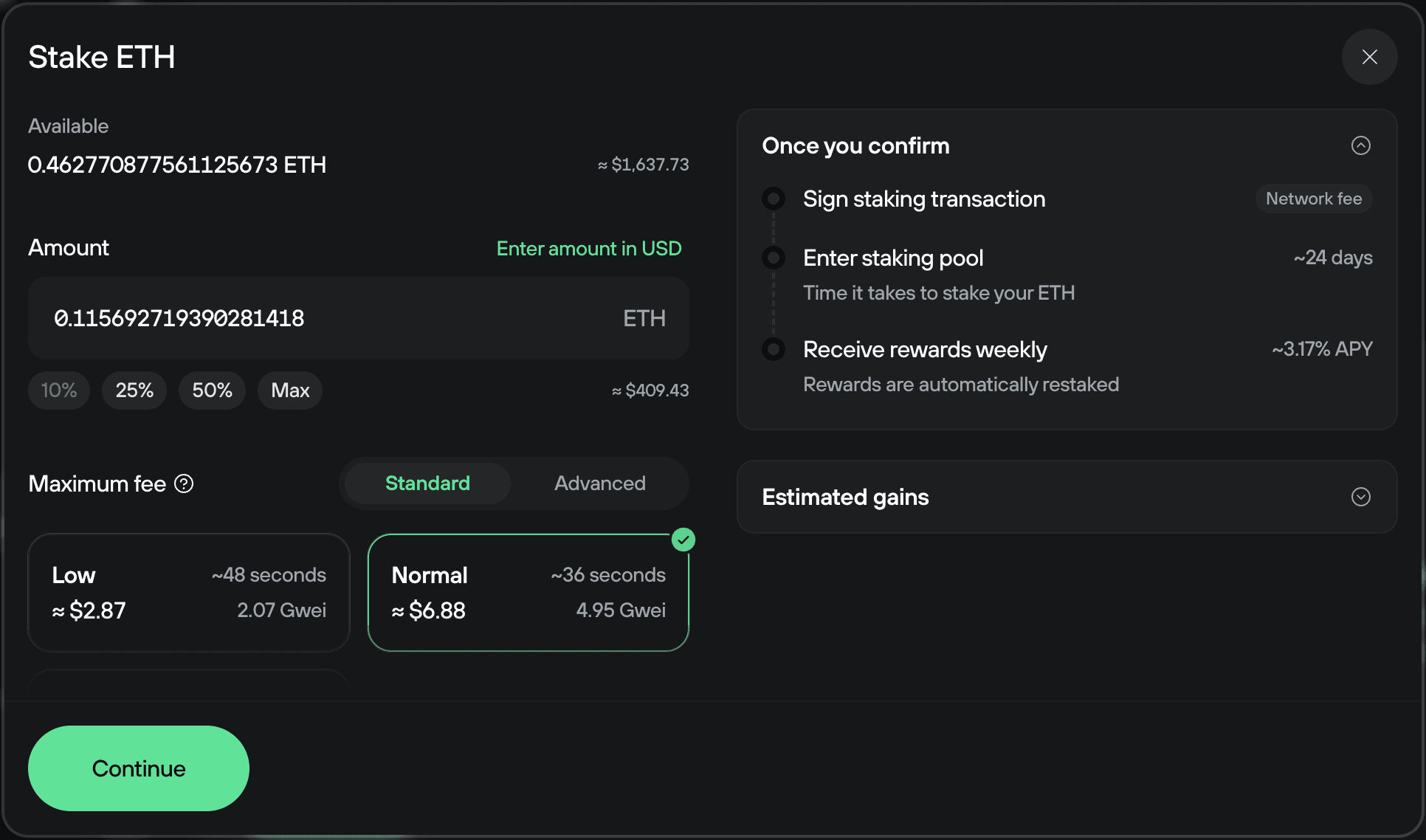Click the Enter amount in USD link
This screenshot has width=1426, height=840.
(x=588, y=248)
